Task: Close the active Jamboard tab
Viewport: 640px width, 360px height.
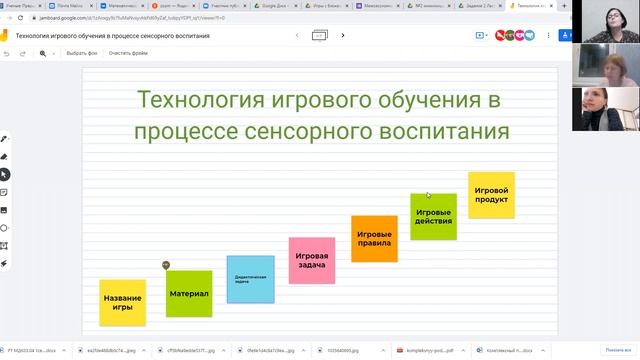Action: [551, 6]
